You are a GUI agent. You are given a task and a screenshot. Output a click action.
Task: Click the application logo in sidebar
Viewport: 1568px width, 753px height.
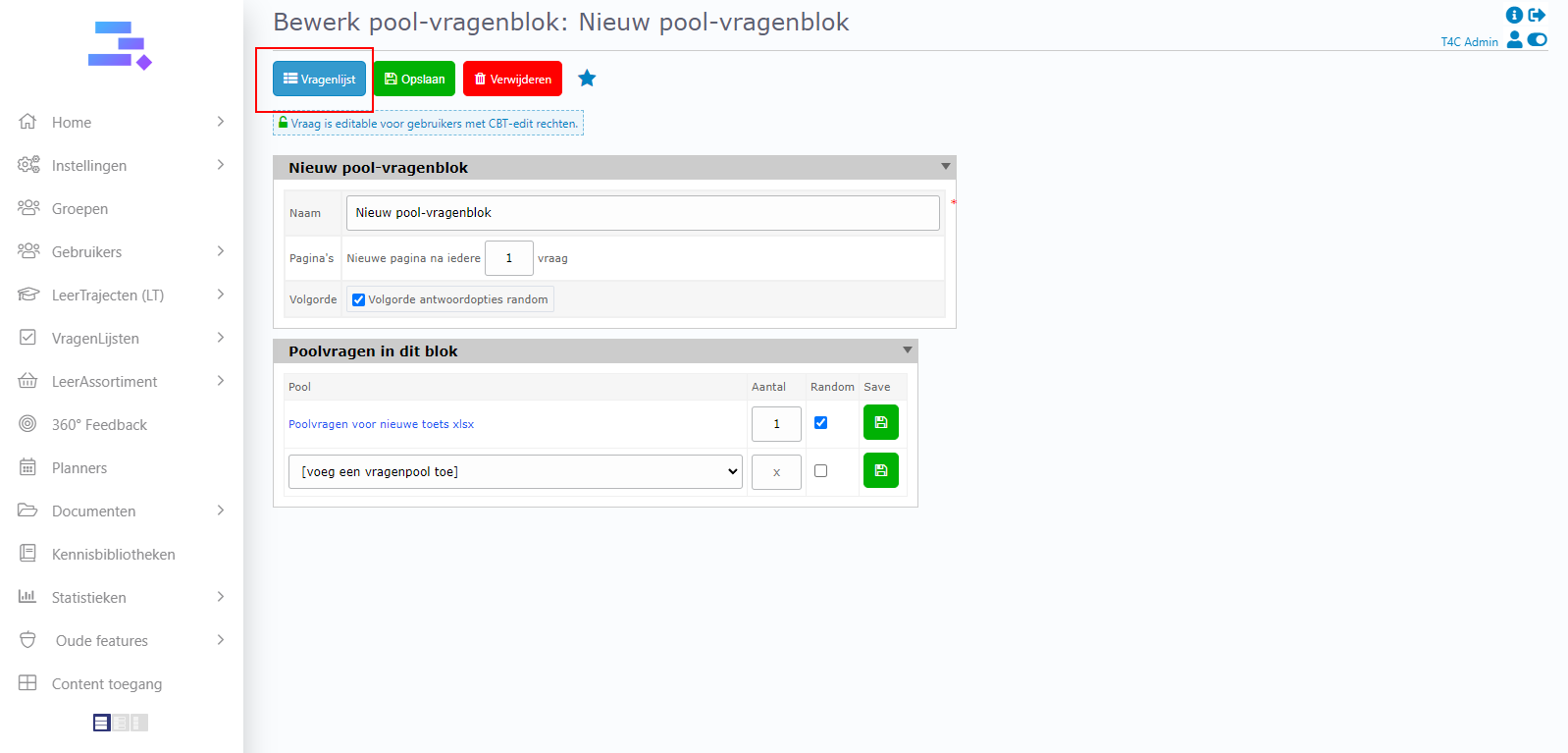120,46
